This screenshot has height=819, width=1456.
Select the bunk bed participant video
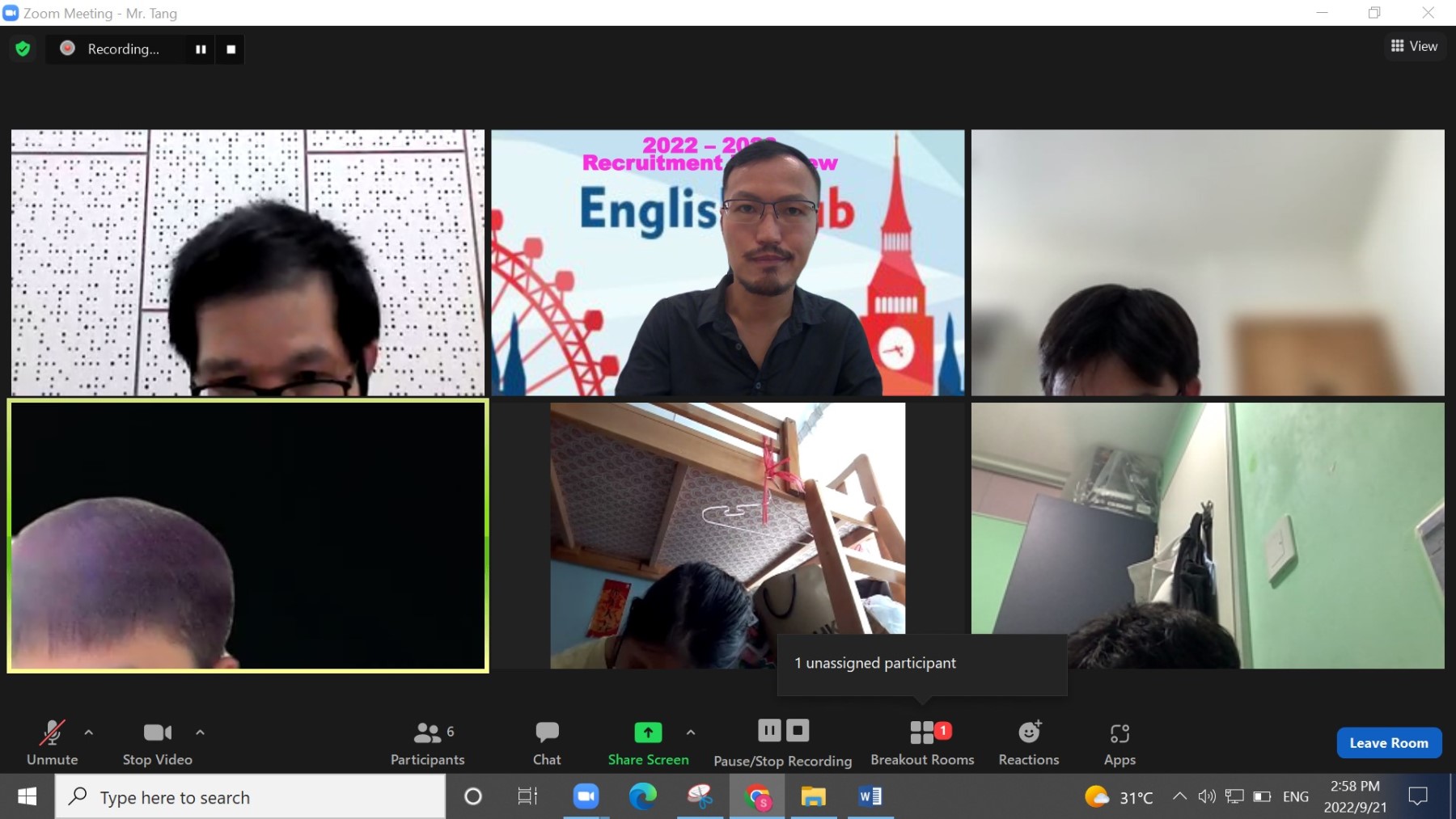point(727,536)
